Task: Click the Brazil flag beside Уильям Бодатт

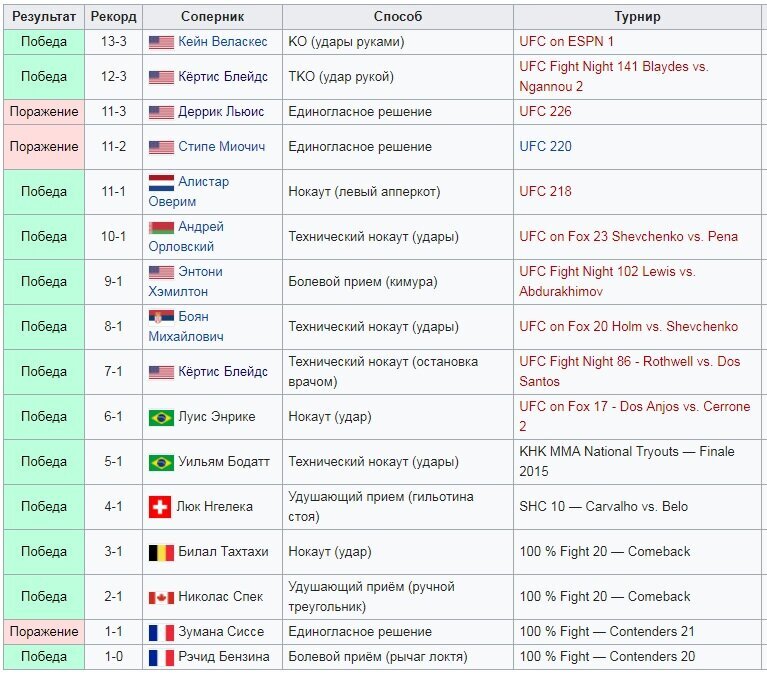Action: tap(161, 463)
